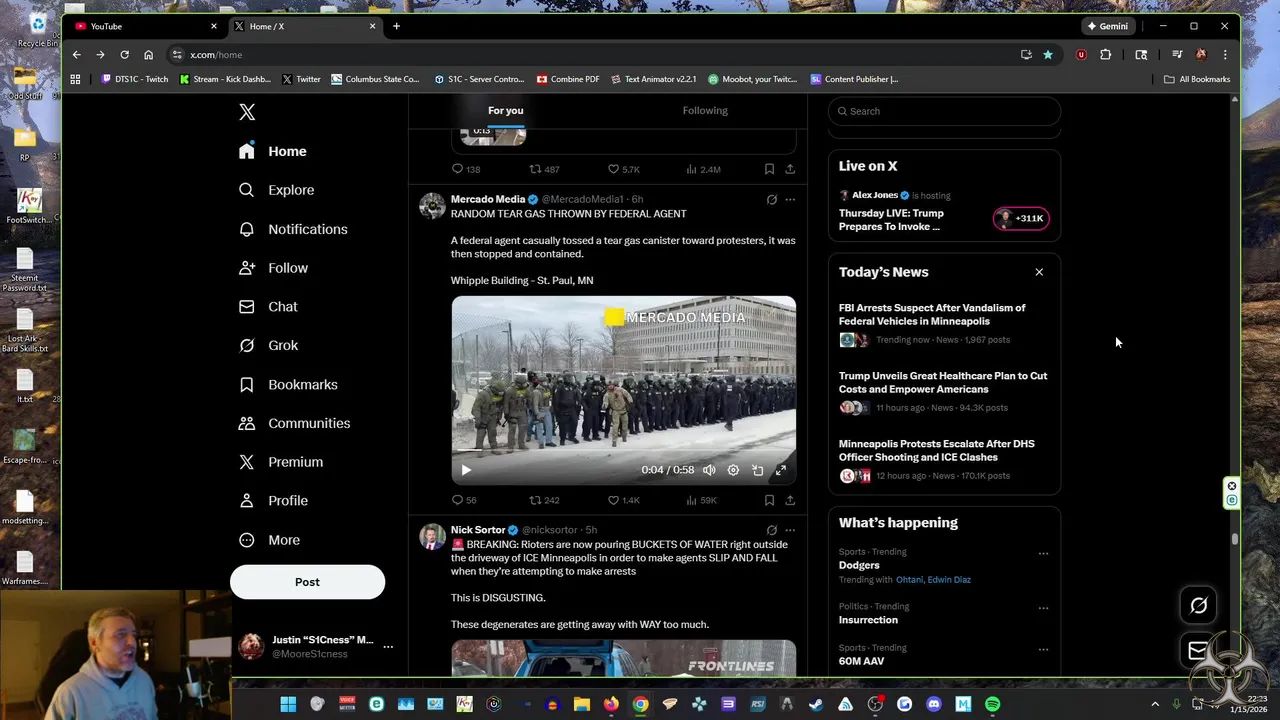Open Communities in the sidebar
1280x720 pixels.
(294, 423)
